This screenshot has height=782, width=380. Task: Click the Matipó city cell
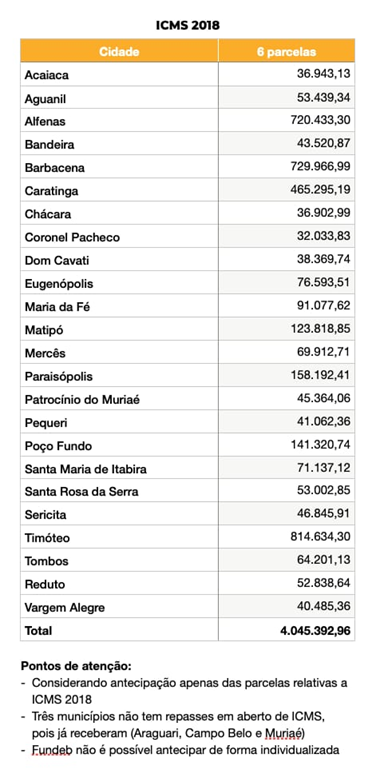pos(119,330)
